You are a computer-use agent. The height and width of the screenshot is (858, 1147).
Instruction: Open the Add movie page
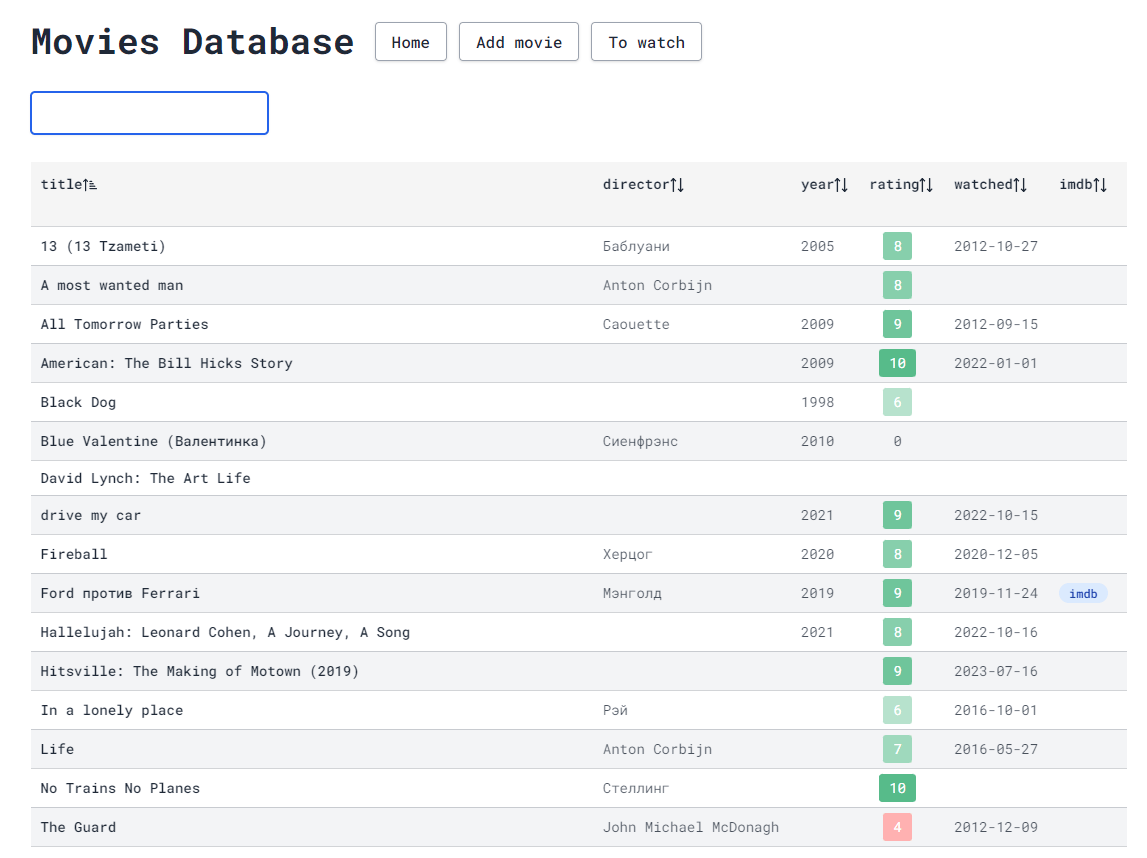519,42
